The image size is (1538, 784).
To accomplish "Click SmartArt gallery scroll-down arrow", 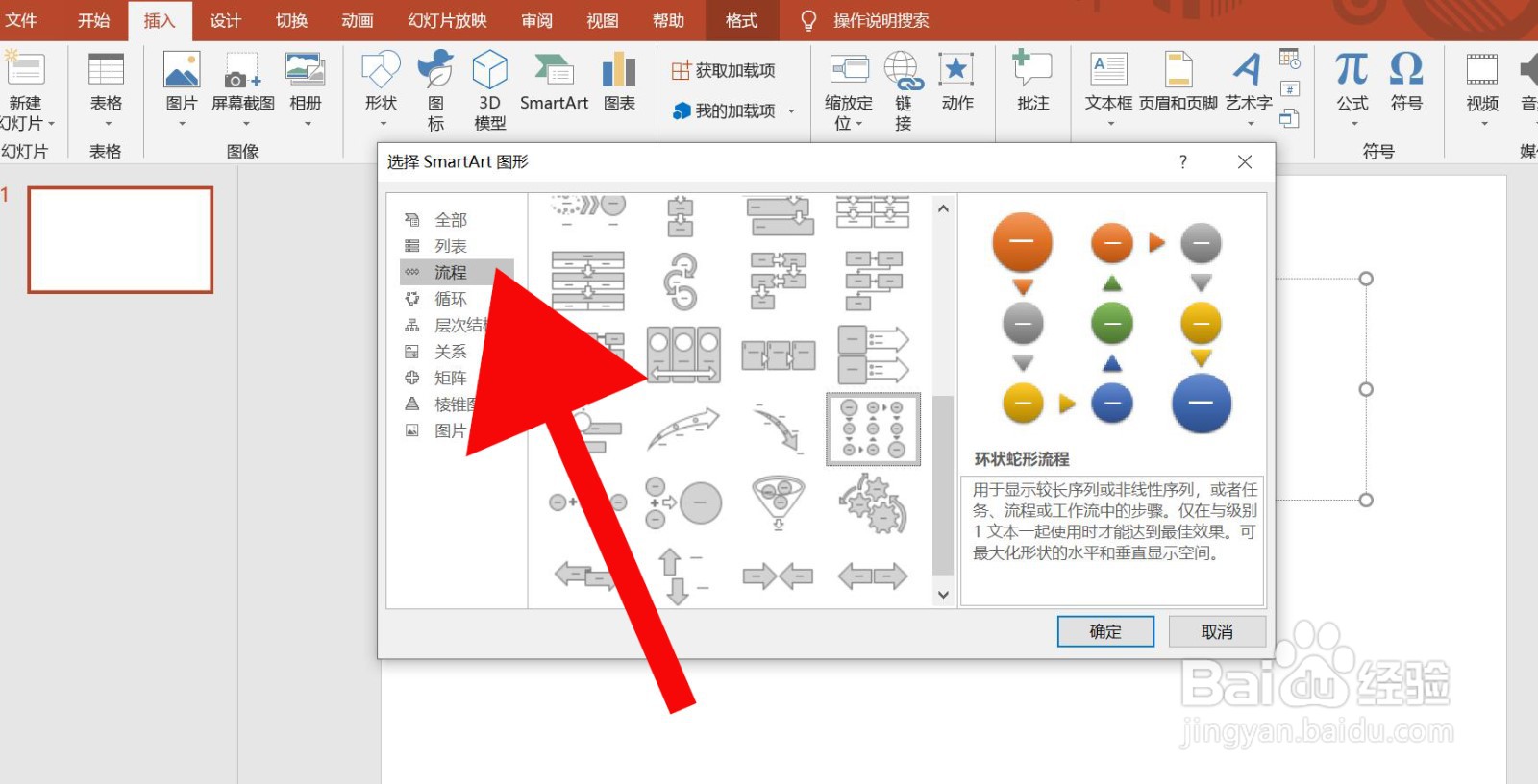I will (943, 595).
